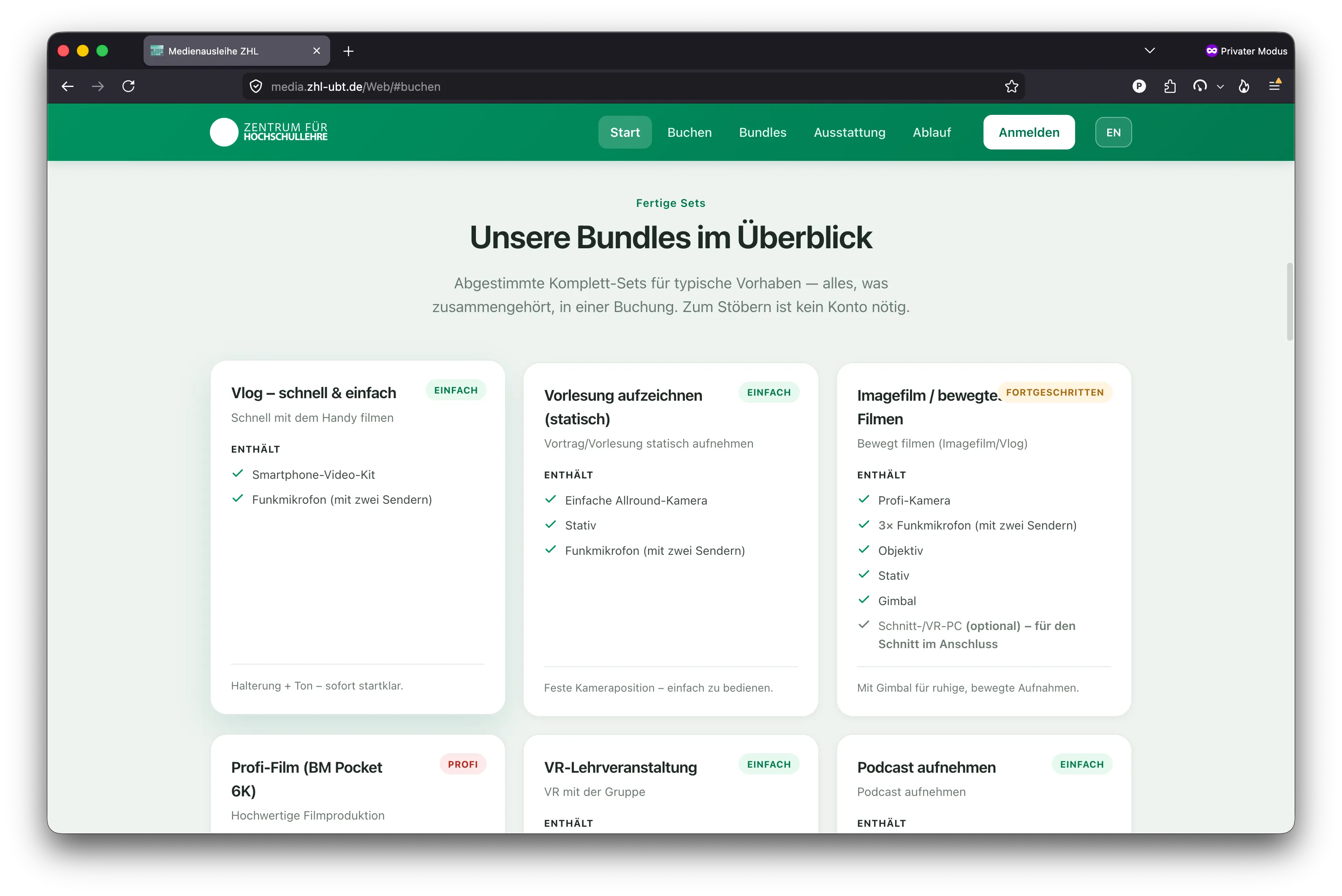Click the EINFACH badge on Vorlesung aufzeichnen card
This screenshot has height=896, width=1342.
[x=769, y=392]
